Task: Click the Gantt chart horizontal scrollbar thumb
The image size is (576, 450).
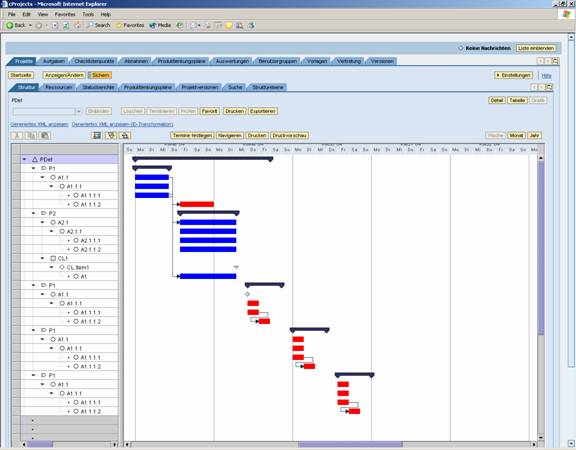Action: pos(350,444)
